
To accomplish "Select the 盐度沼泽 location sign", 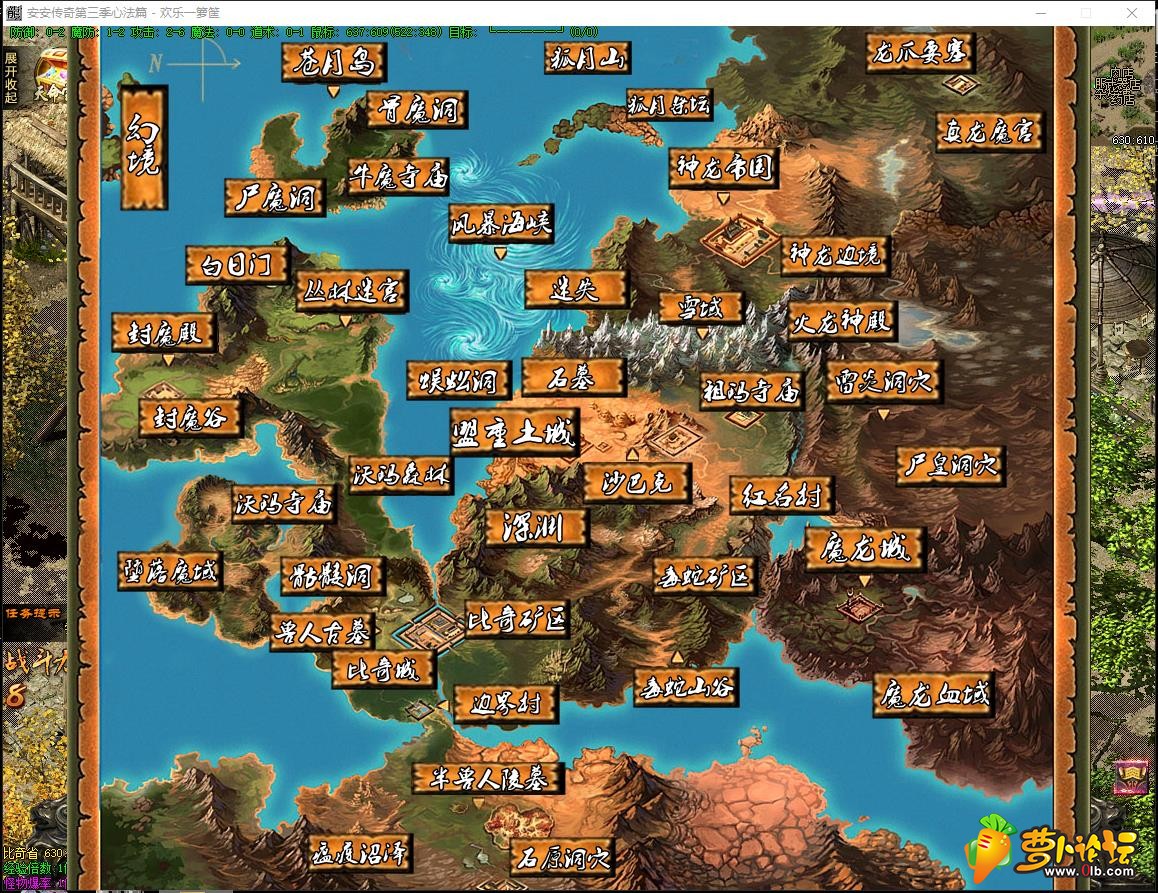I will [x=360, y=855].
